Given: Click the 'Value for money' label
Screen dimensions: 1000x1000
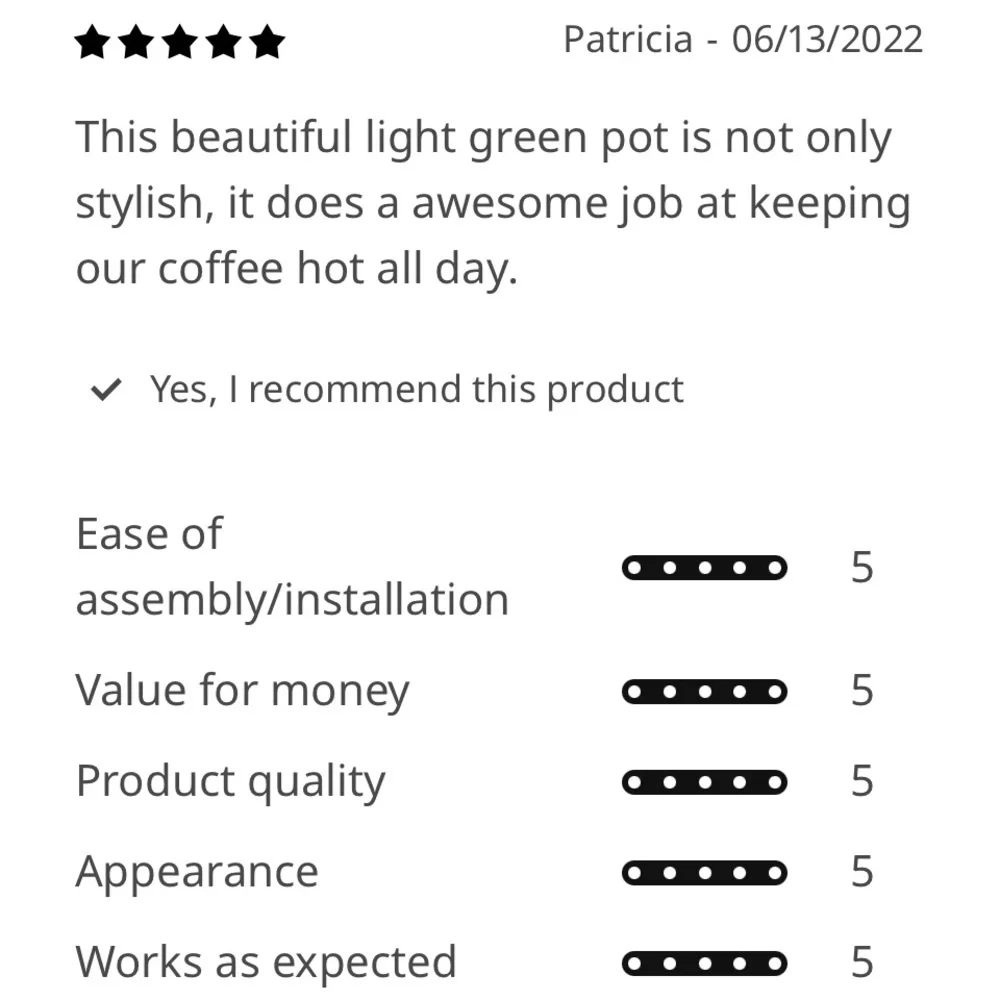Looking at the screenshot, I should point(242,691).
